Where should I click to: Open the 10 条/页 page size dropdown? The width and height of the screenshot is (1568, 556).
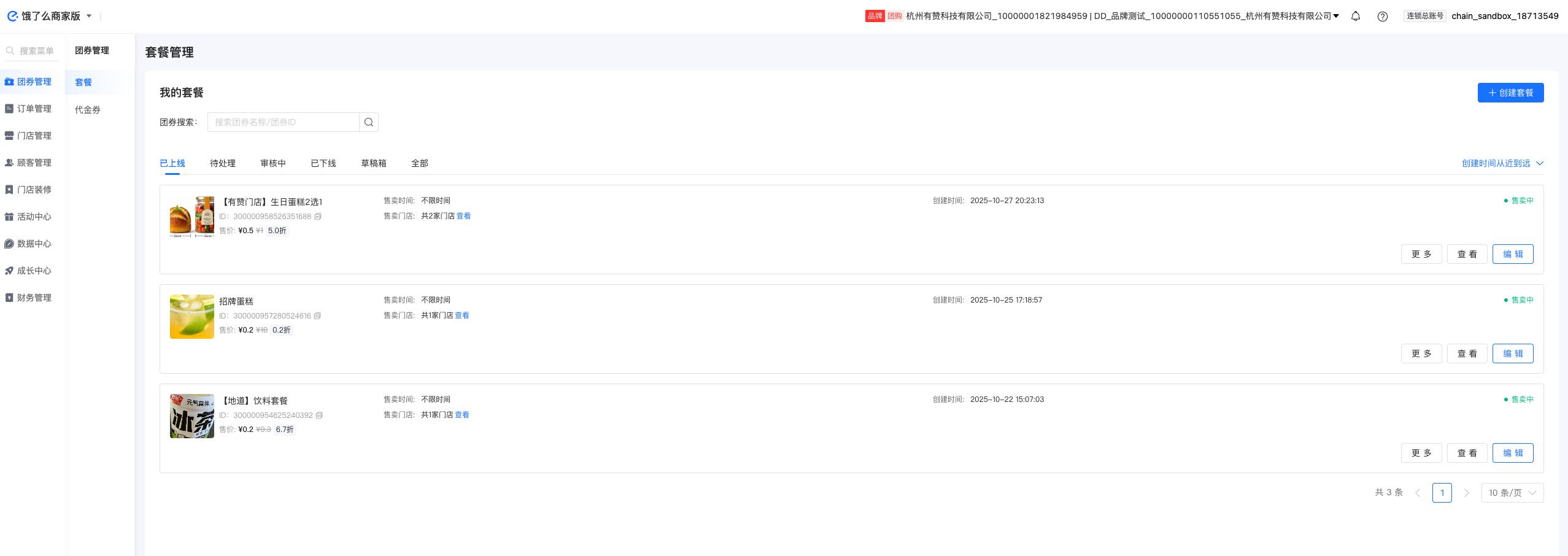[1512, 493]
